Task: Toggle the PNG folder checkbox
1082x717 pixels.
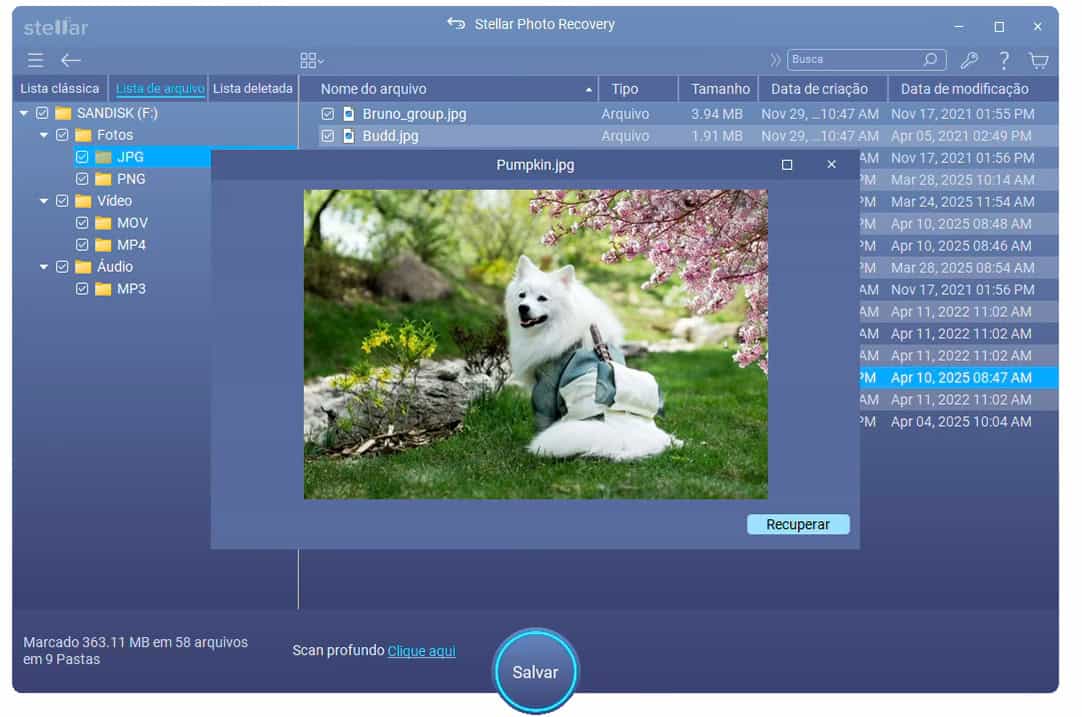Action: point(83,179)
